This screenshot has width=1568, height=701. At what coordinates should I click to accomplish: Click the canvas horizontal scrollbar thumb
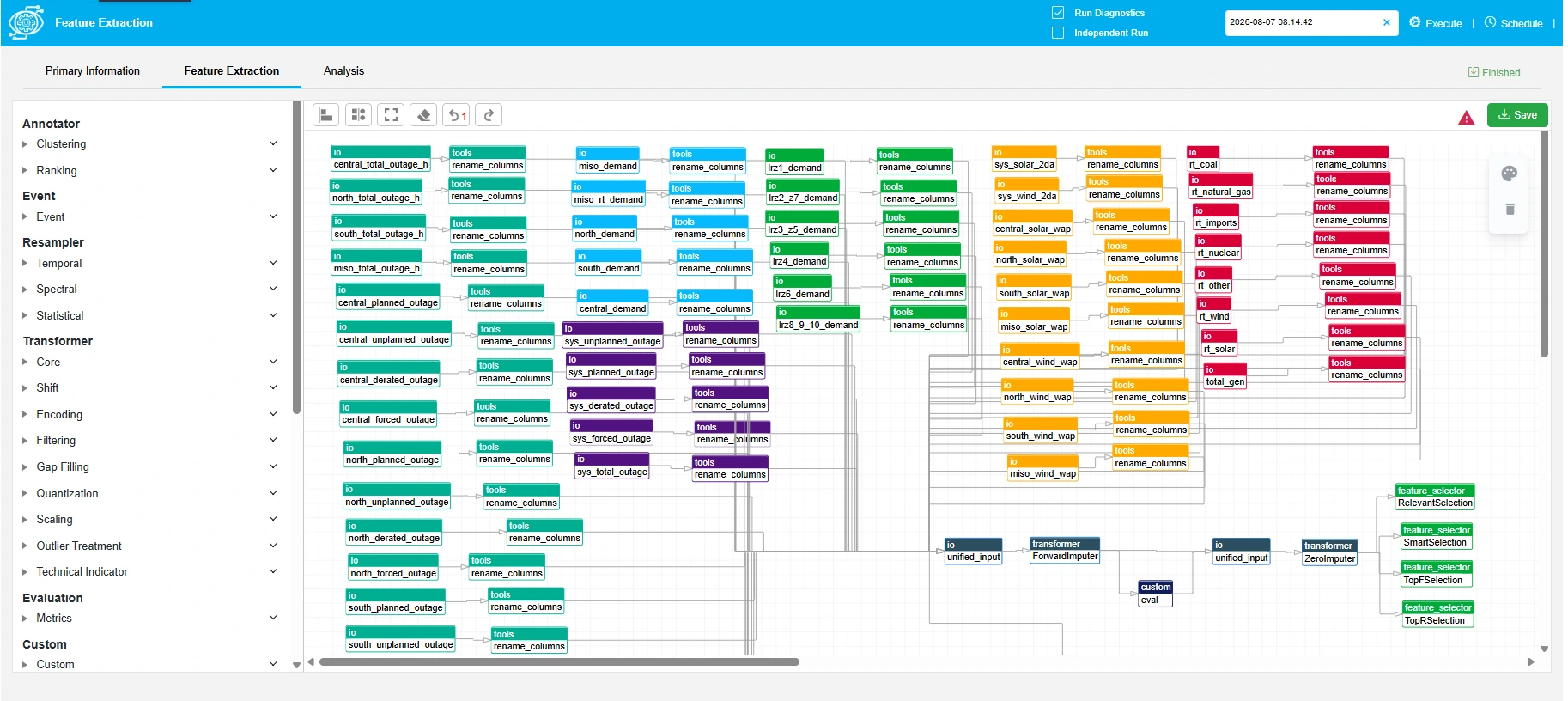point(559,662)
